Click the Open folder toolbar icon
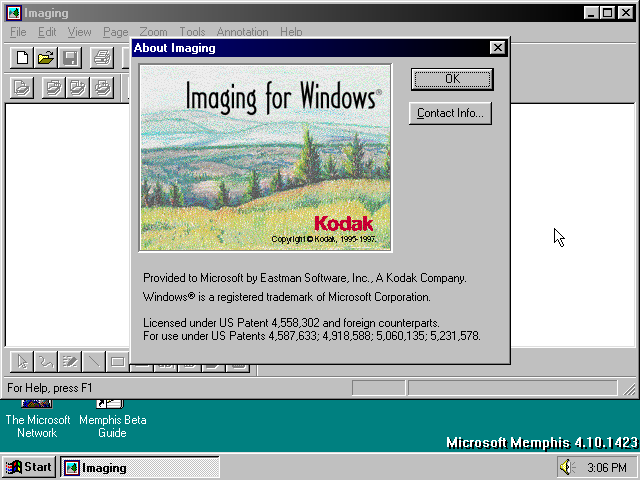640x480 pixels. [x=46, y=58]
